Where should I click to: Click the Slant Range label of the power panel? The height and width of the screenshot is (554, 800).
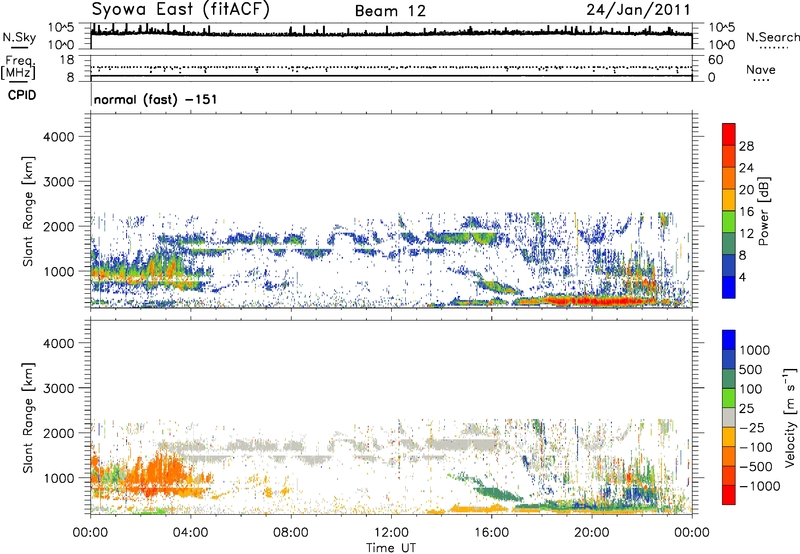point(28,211)
